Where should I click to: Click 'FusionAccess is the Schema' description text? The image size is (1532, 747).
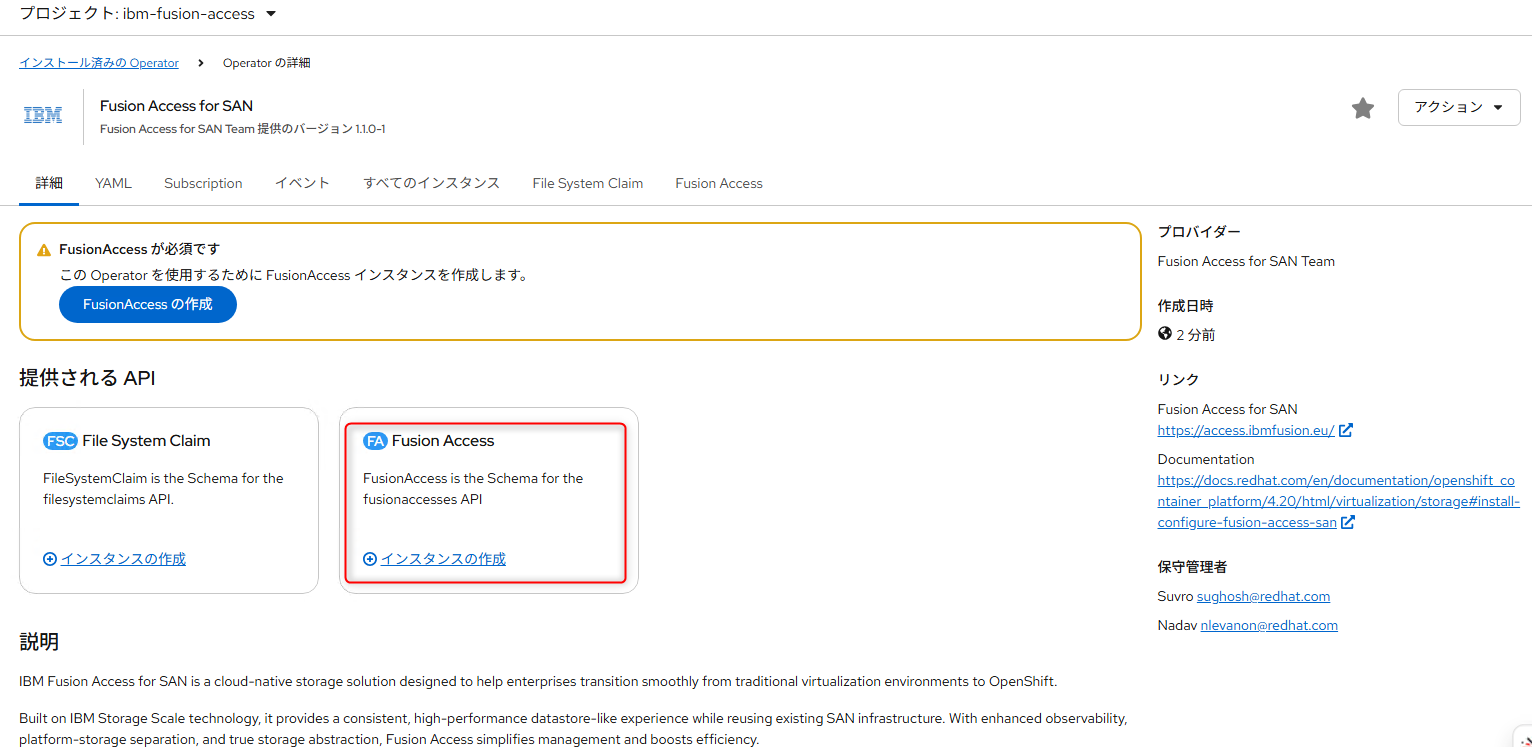[473, 489]
